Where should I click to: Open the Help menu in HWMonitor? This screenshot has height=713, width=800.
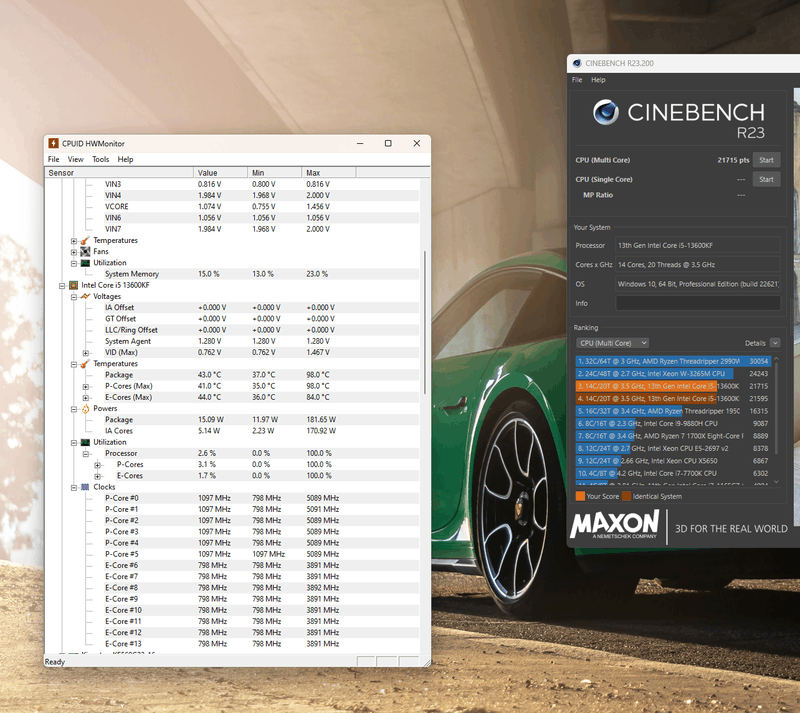(x=125, y=159)
